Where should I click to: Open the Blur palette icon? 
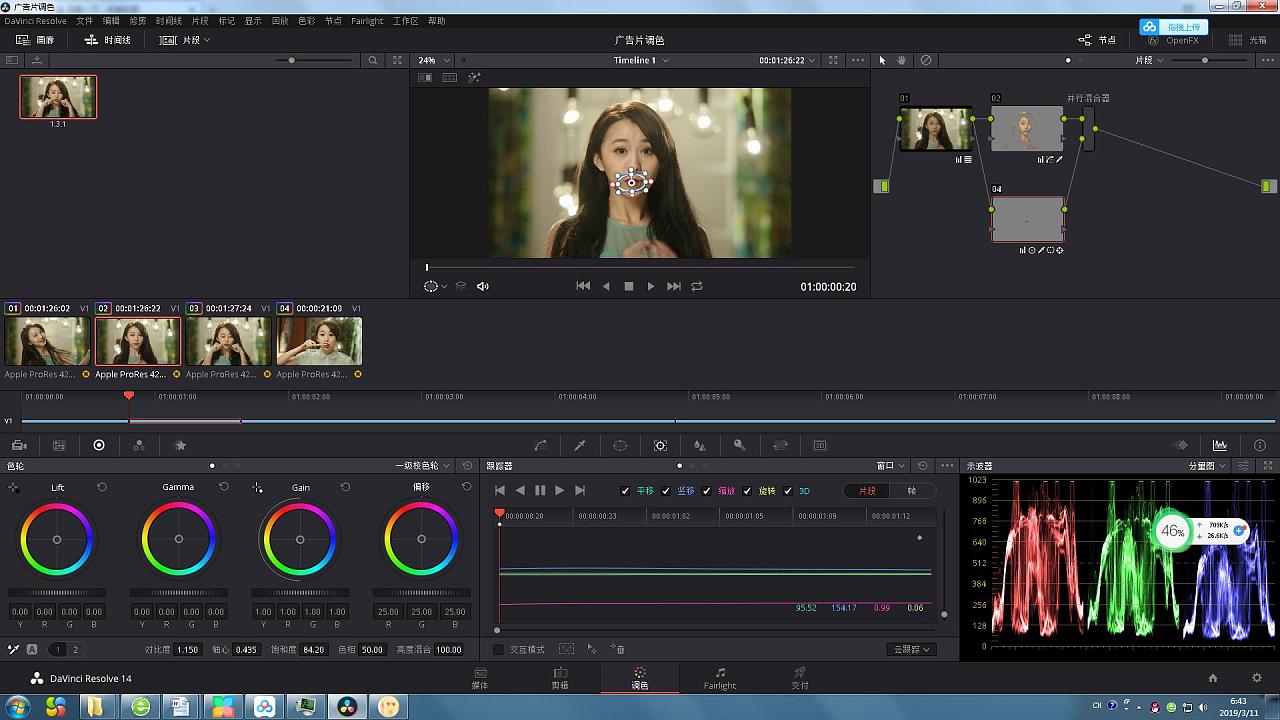(x=700, y=445)
